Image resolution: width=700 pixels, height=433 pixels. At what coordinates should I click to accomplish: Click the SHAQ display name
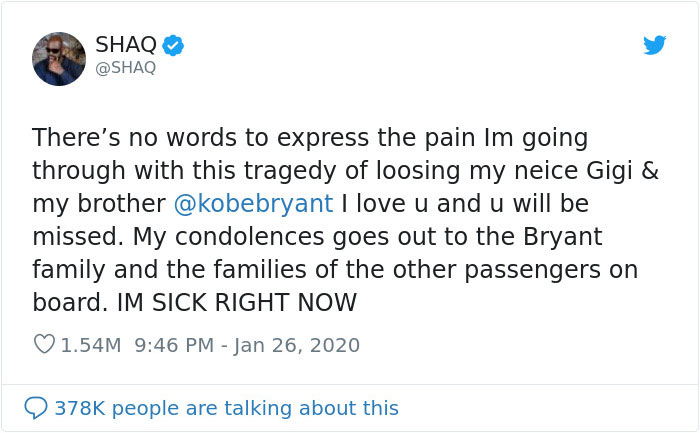(124, 45)
